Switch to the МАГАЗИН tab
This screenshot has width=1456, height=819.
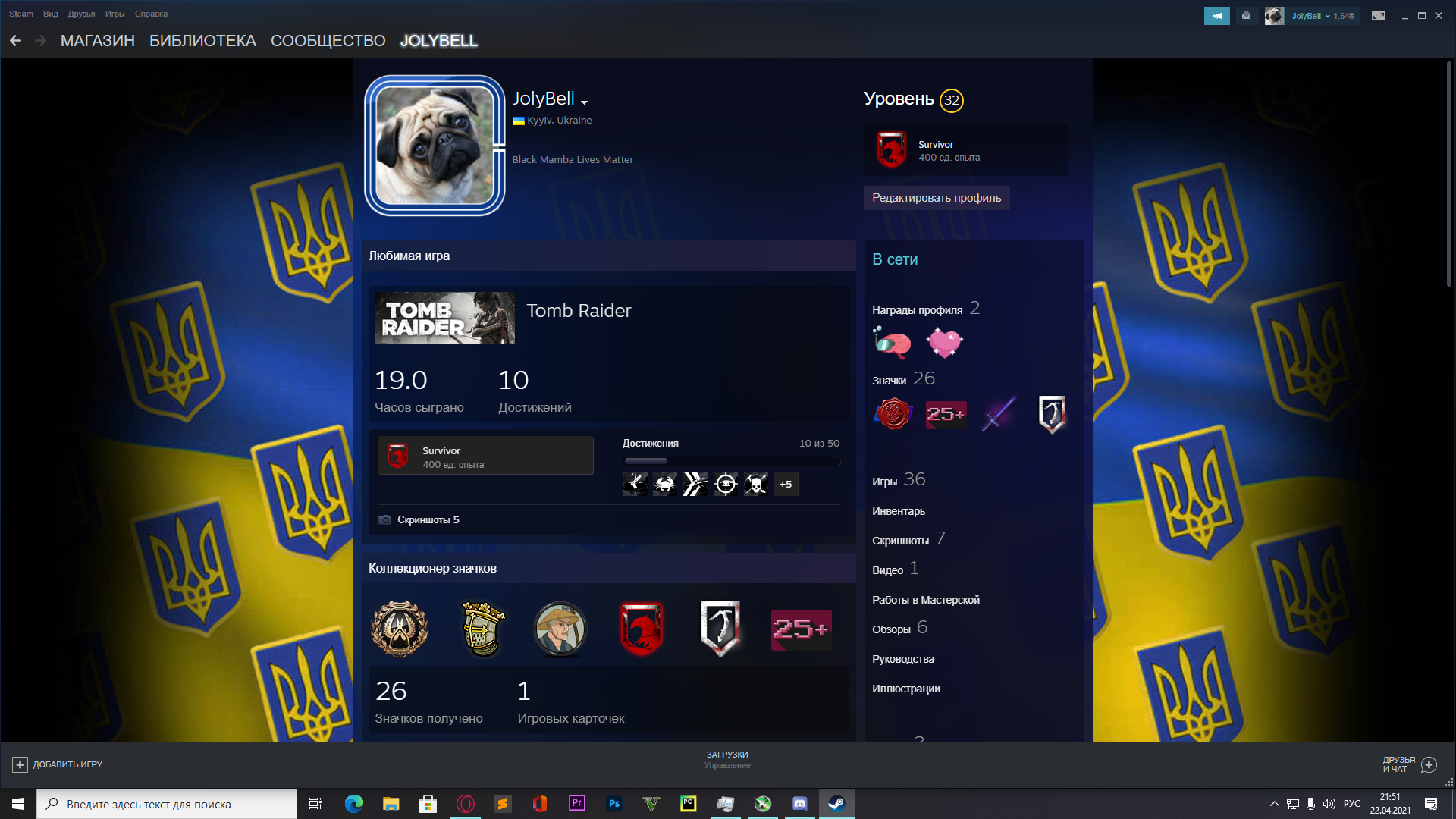[98, 41]
